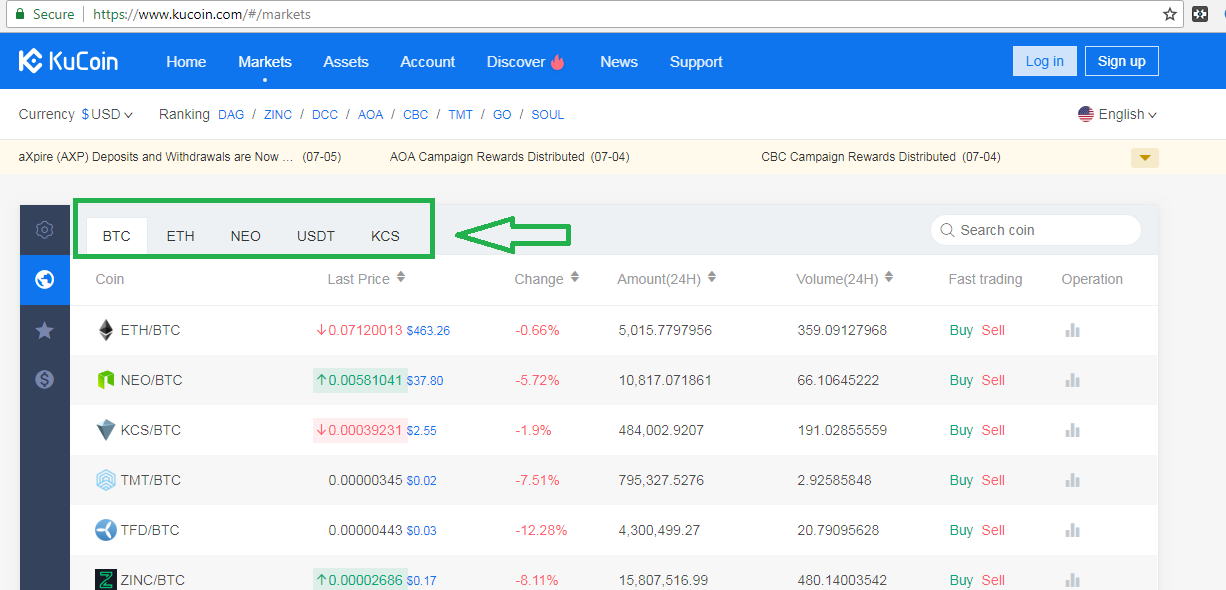The width and height of the screenshot is (1226, 590).
Task: Click the ZINC coin icon
Action: point(105,580)
